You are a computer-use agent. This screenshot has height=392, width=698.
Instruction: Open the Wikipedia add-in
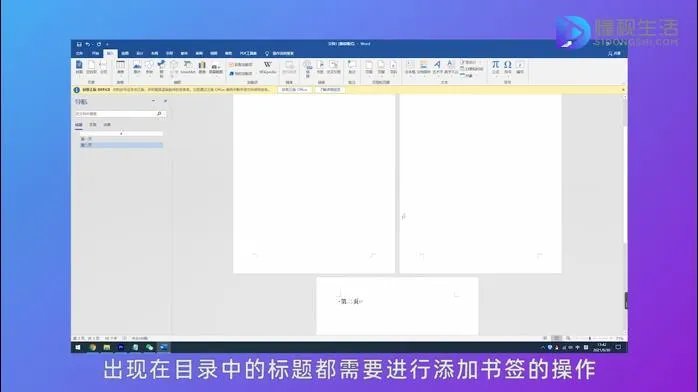point(268,67)
